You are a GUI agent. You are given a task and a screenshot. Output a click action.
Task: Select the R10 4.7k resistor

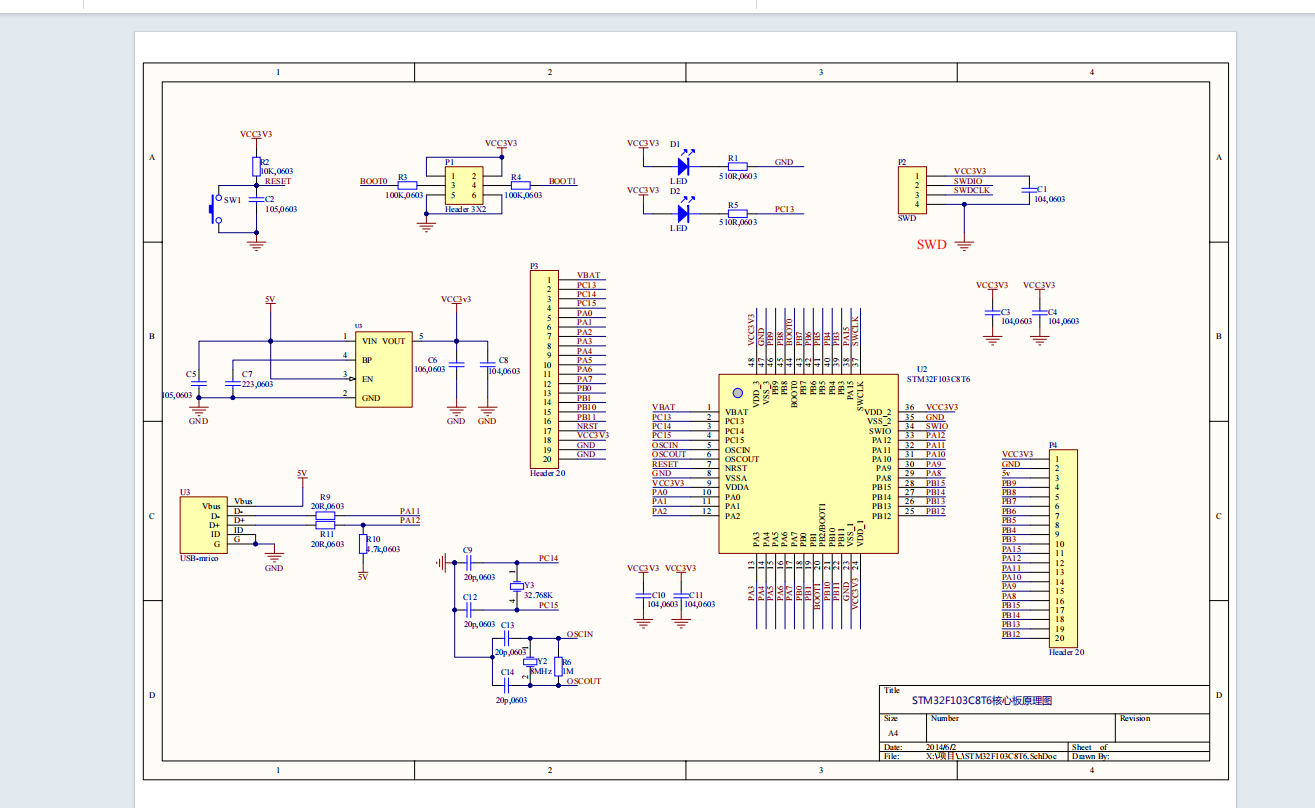pos(363,543)
